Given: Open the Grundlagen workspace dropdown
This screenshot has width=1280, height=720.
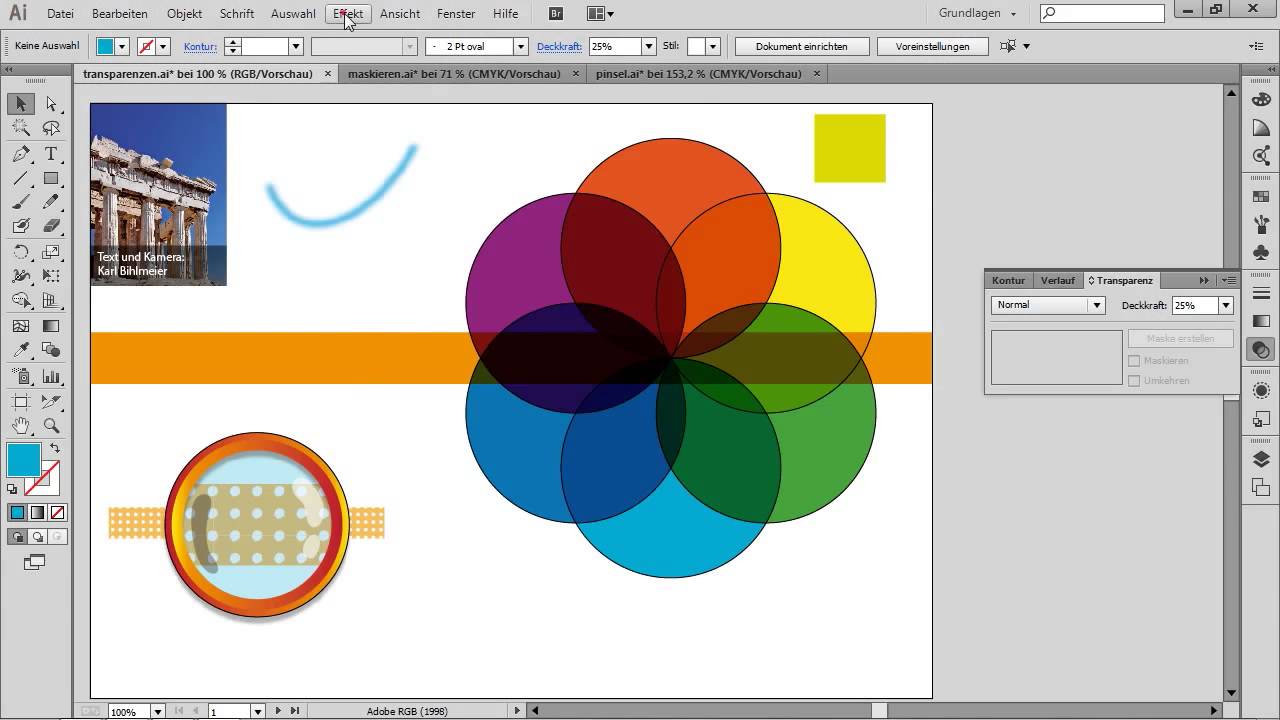Looking at the screenshot, I should 978,14.
